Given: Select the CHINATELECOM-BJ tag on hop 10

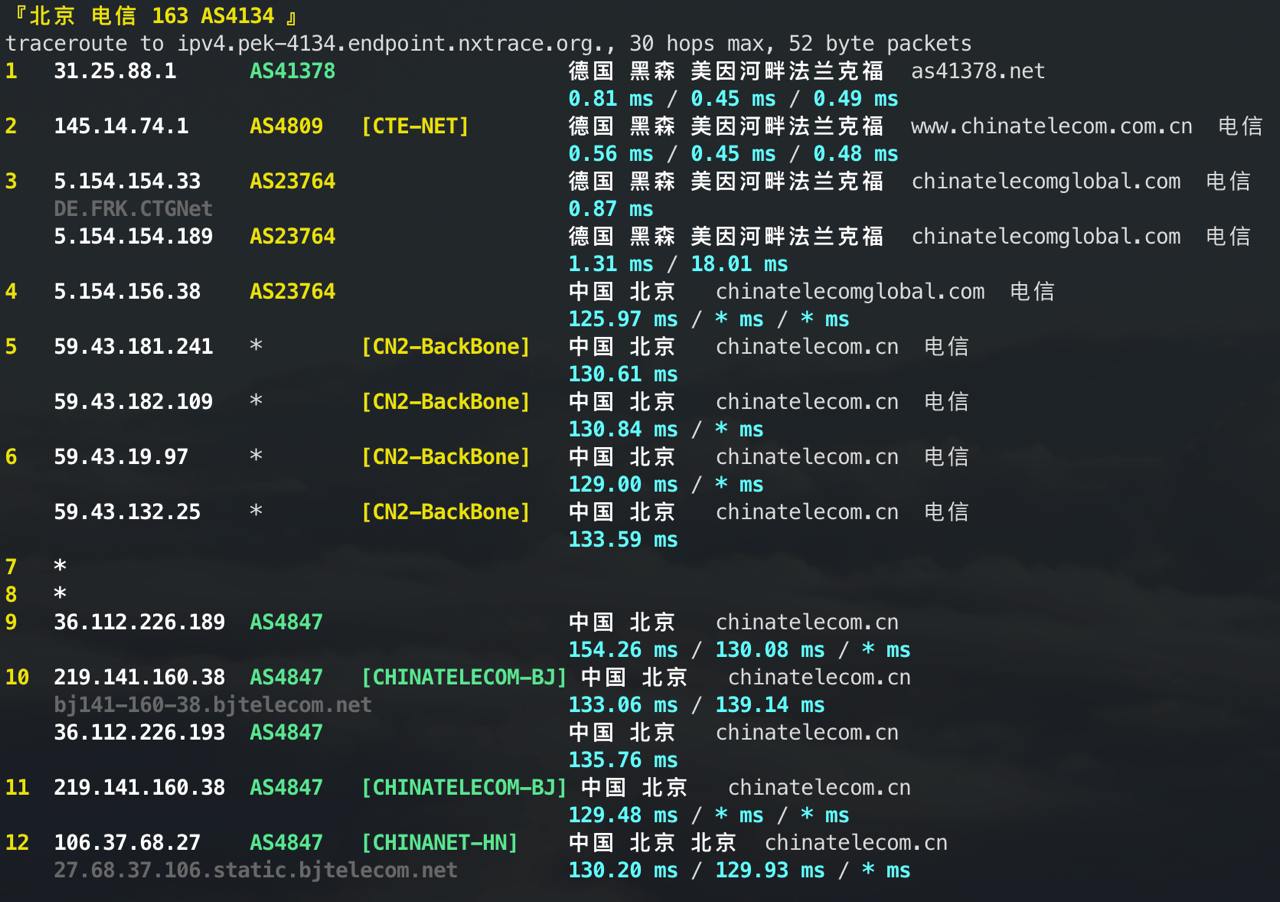Looking at the screenshot, I should [464, 677].
